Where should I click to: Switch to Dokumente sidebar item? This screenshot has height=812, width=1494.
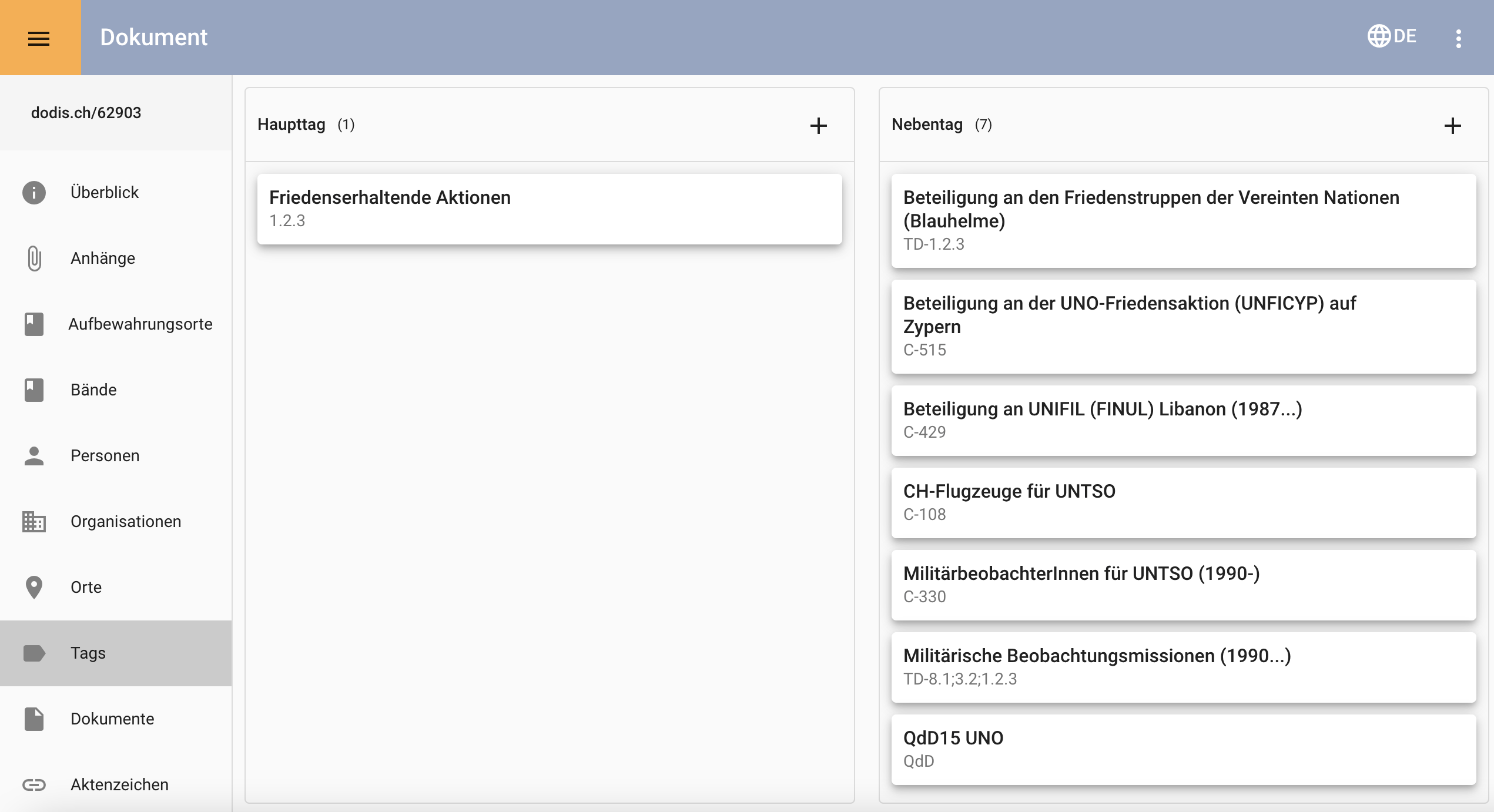112,719
